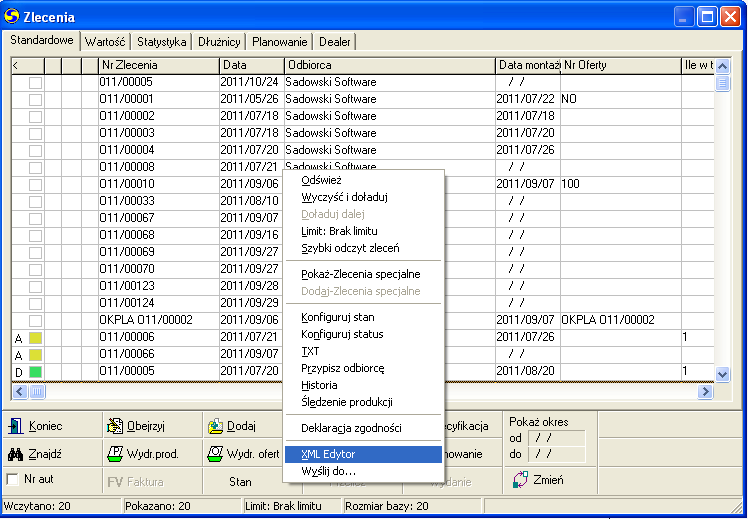748x519 pixels.
Task: Check the box for order 011/00003
Action: click(35, 133)
